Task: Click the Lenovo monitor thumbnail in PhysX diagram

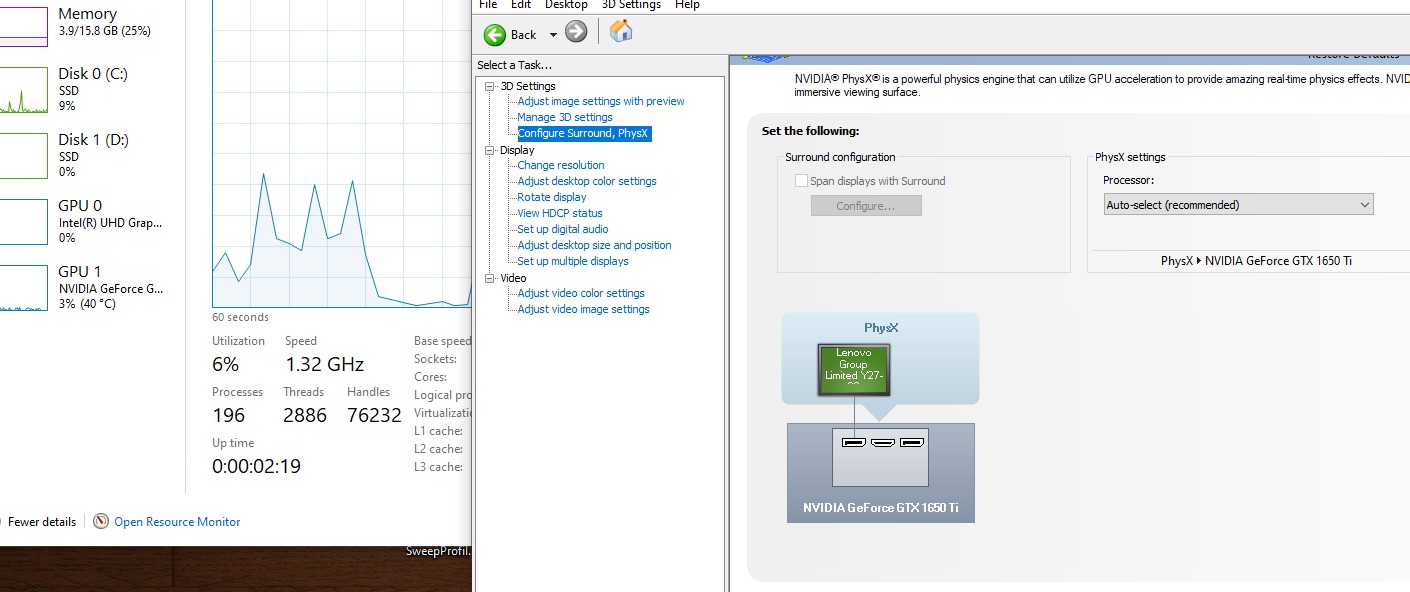Action: pos(854,370)
